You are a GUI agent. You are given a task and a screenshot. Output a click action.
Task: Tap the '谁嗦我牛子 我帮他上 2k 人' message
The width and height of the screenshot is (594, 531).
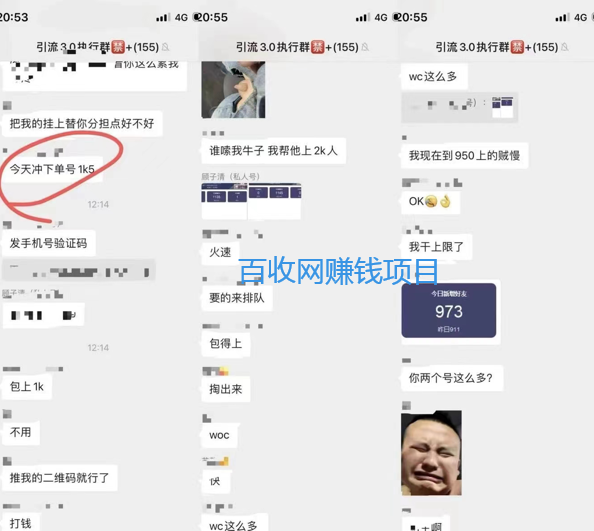pos(274,151)
